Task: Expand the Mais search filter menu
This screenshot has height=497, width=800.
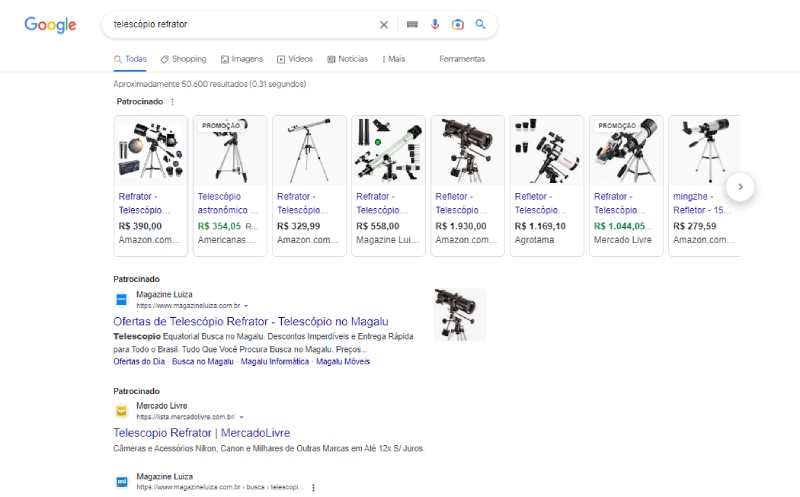Action: click(393, 59)
